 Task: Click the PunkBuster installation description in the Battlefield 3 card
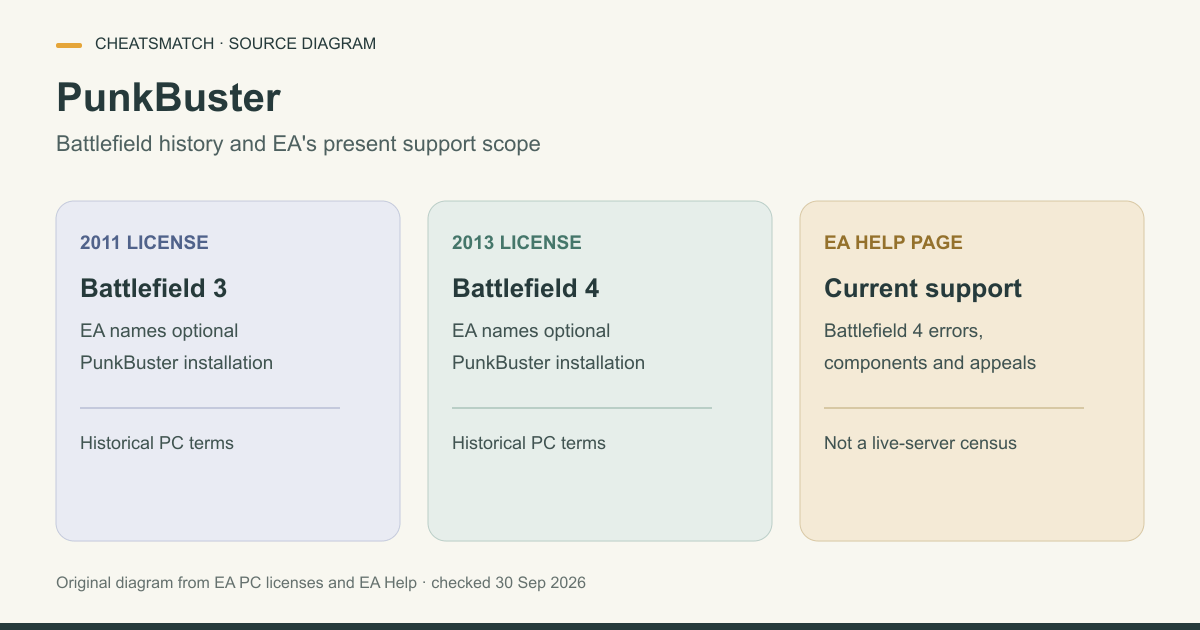click(x=176, y=346)
